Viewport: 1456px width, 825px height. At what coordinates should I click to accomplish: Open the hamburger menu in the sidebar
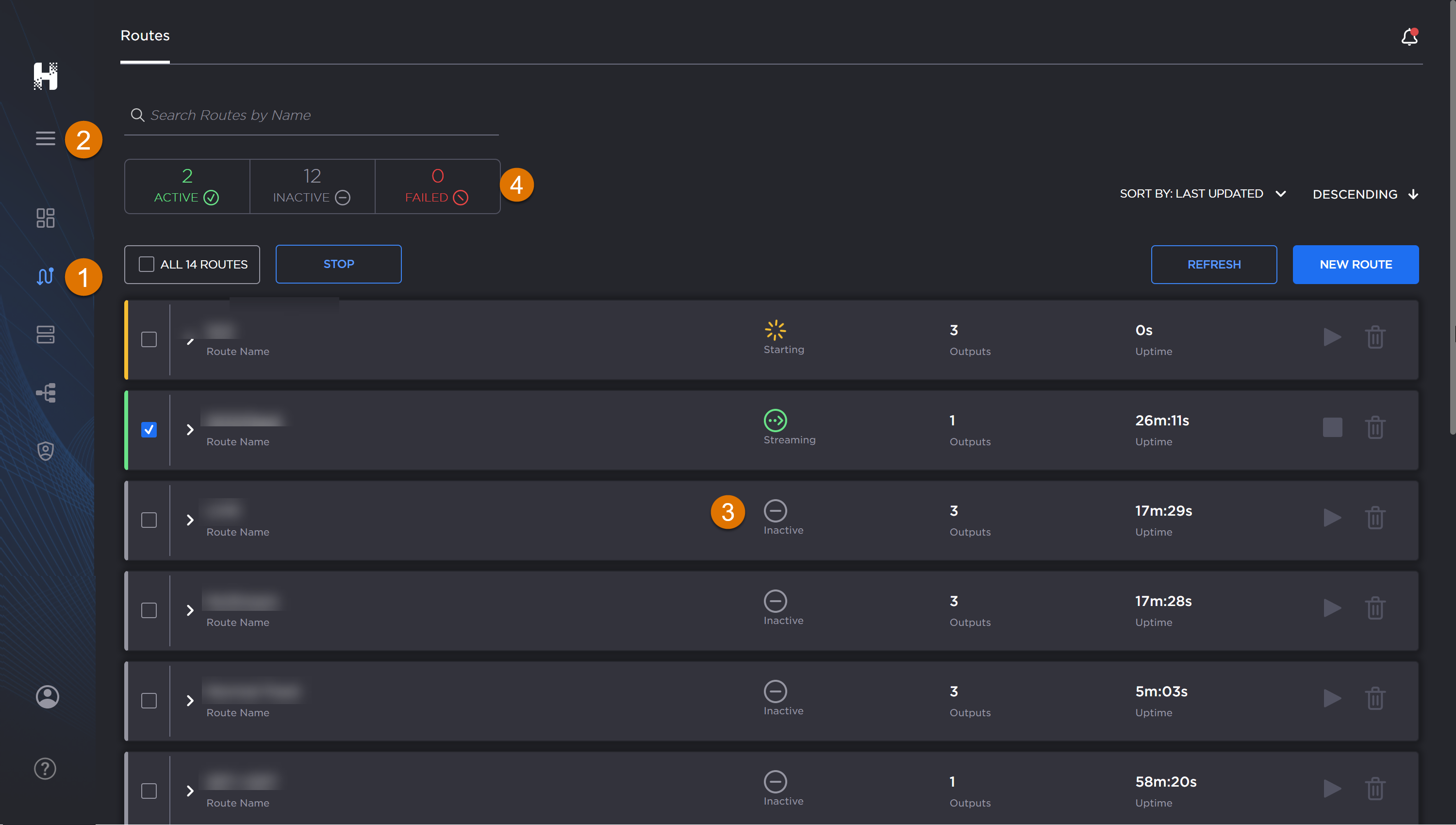pyautogui.click(x=45, y=138)
